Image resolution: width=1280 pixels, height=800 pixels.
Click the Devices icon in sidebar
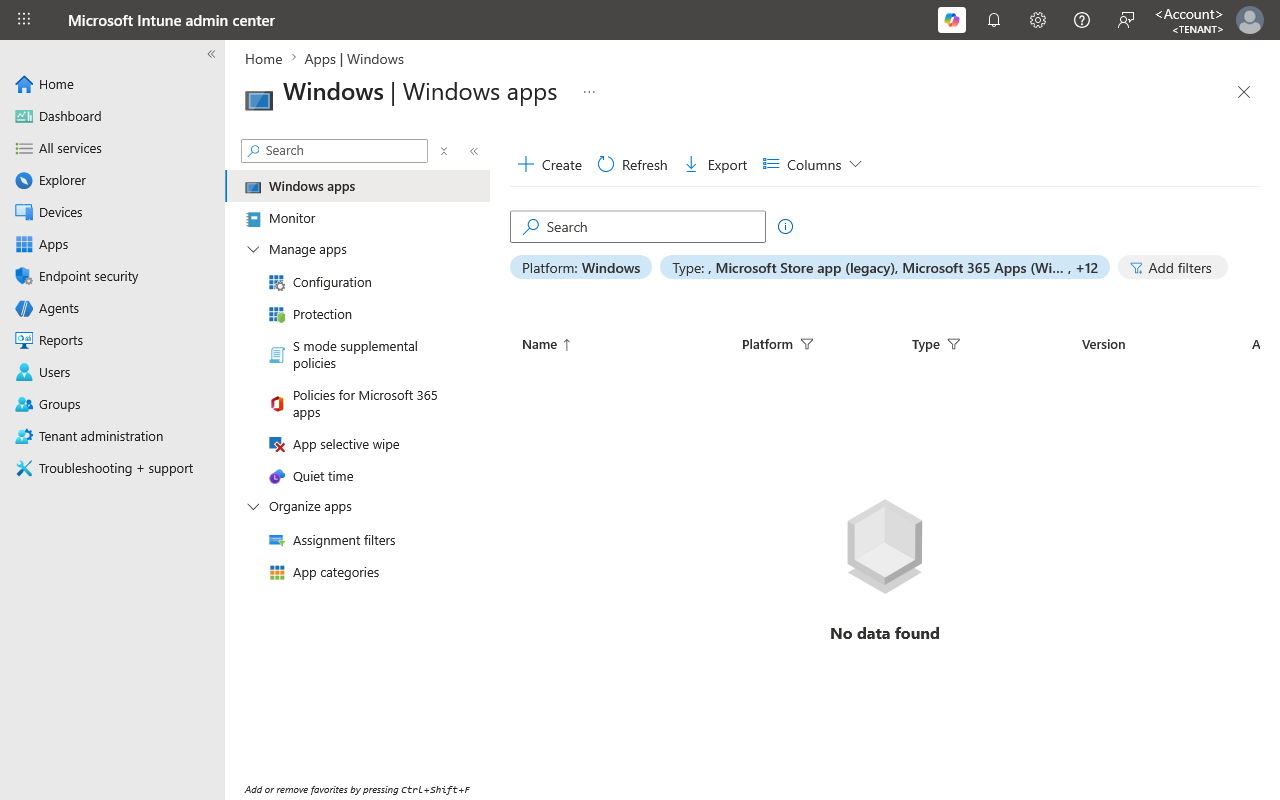click(x=24, y=213)
